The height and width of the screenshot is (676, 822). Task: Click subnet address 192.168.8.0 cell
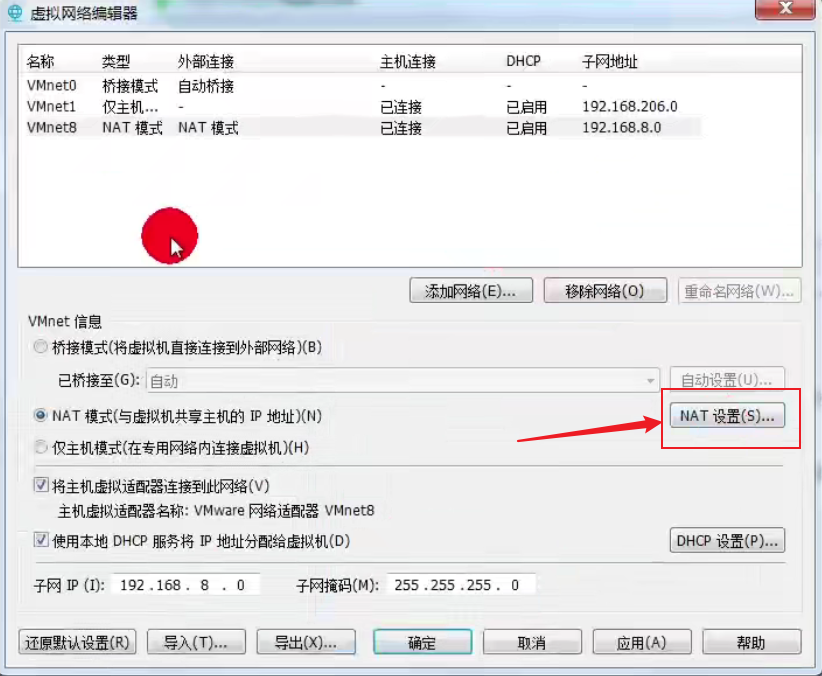pyautogui.click(x=622, y=127)
